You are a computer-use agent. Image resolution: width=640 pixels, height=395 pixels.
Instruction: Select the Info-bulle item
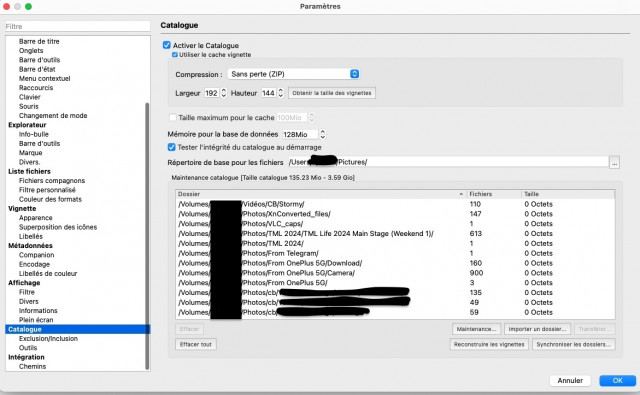[34, 134]
